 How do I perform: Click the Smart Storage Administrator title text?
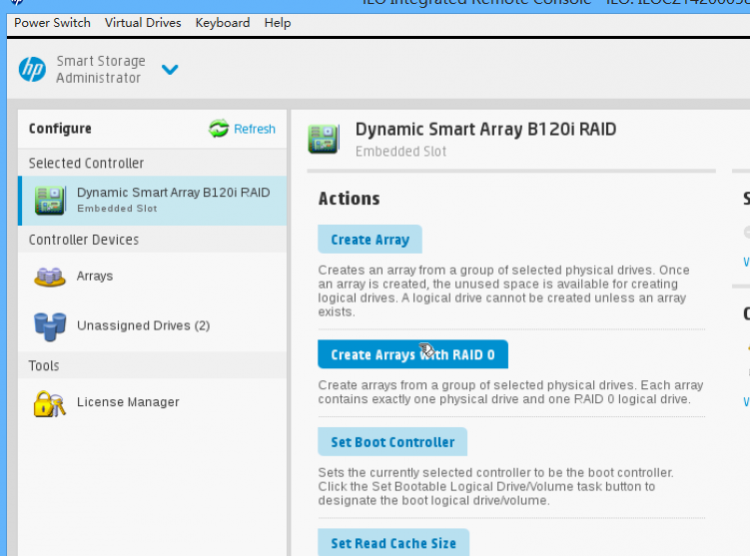(x=101, y=69)
